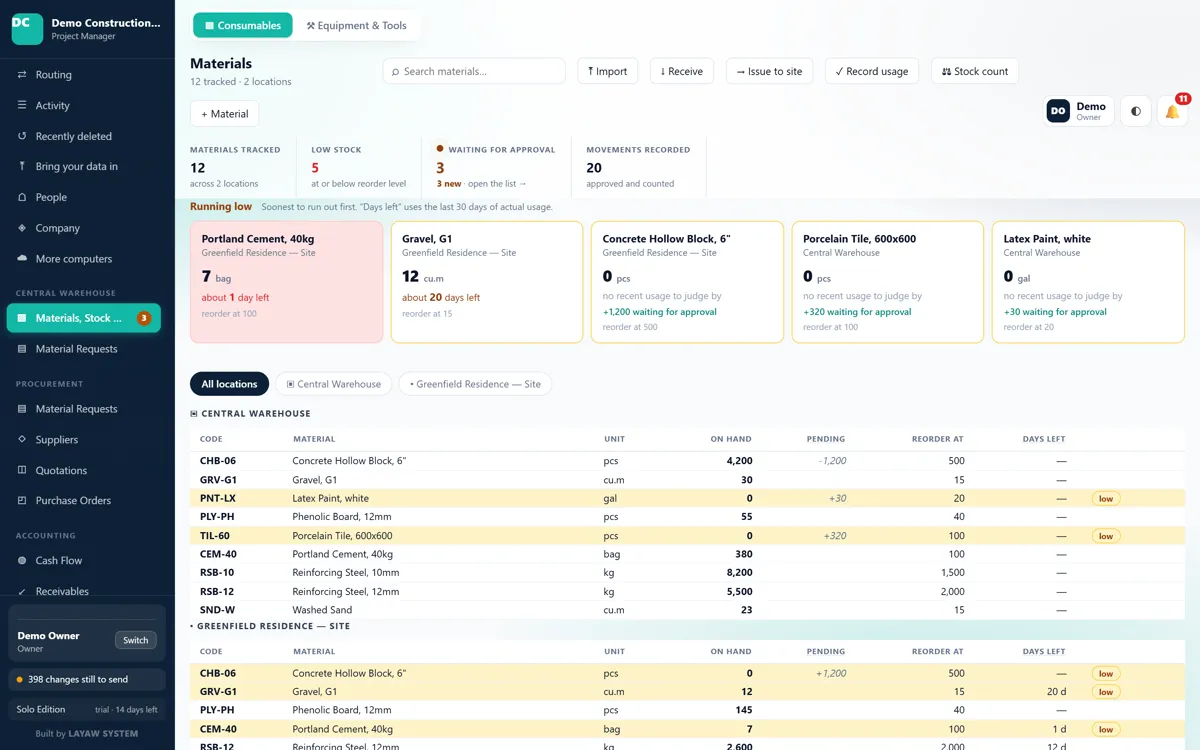Click the Search materials field

tap(474, 71)
